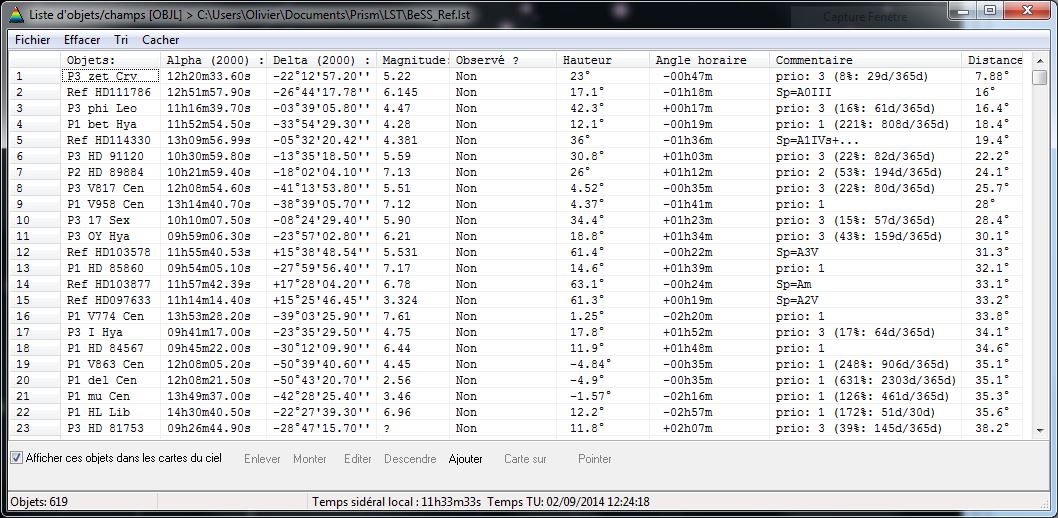Click the Editer button
Viewport: 1058px width, 518px height.
pos(358,459)
